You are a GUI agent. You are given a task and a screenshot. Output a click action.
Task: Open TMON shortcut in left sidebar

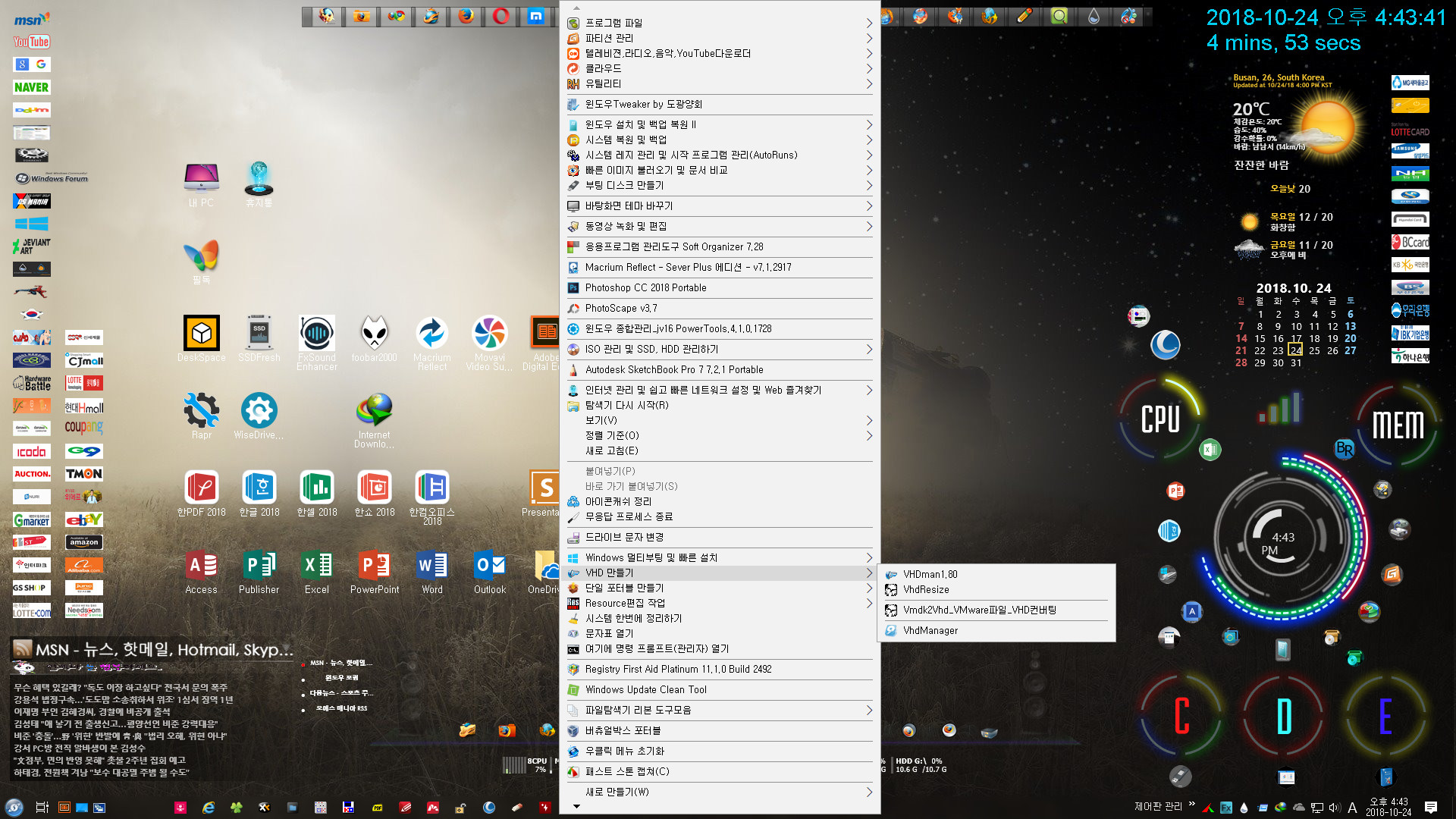(83, 474)
